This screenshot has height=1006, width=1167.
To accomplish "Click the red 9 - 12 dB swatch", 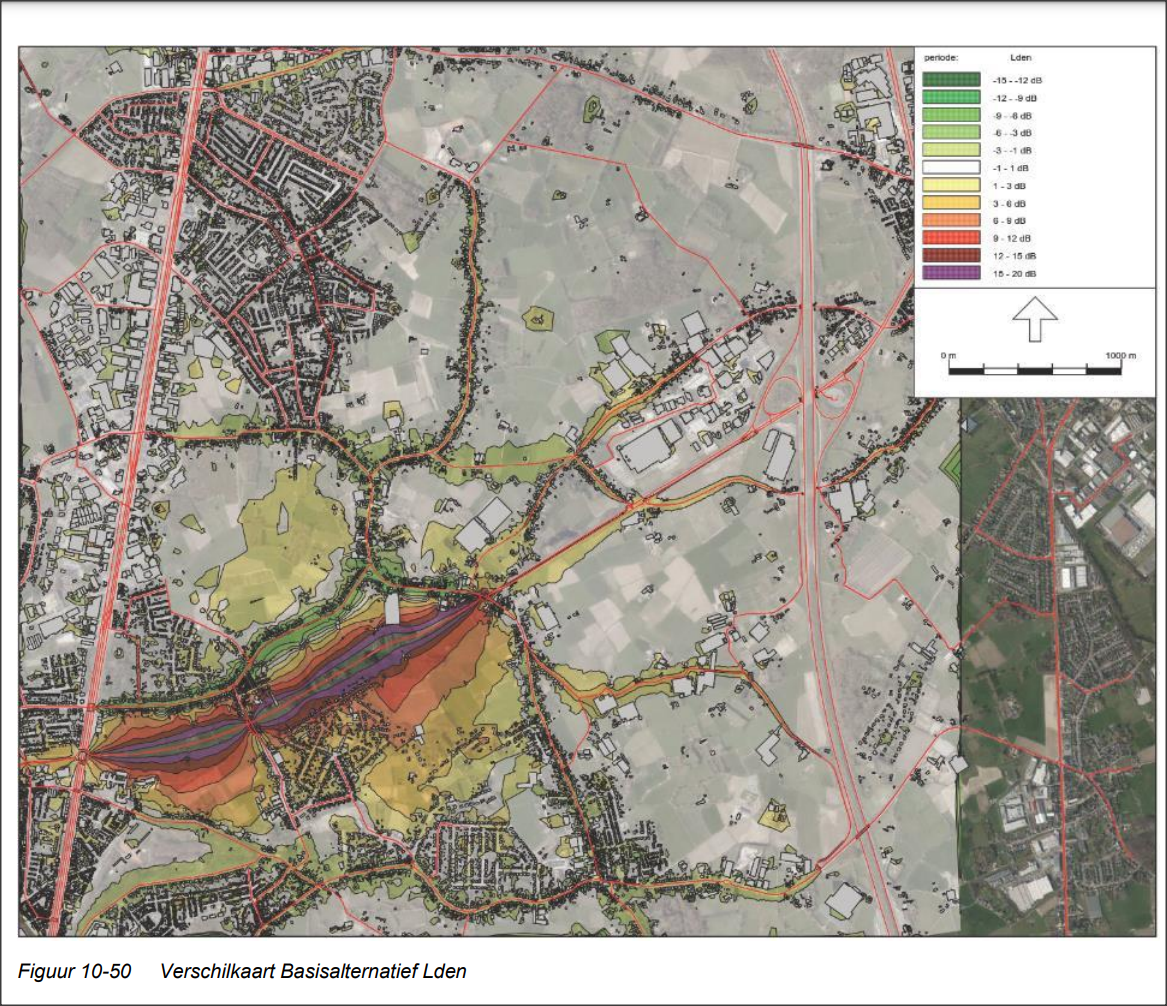I will (952, 237).
